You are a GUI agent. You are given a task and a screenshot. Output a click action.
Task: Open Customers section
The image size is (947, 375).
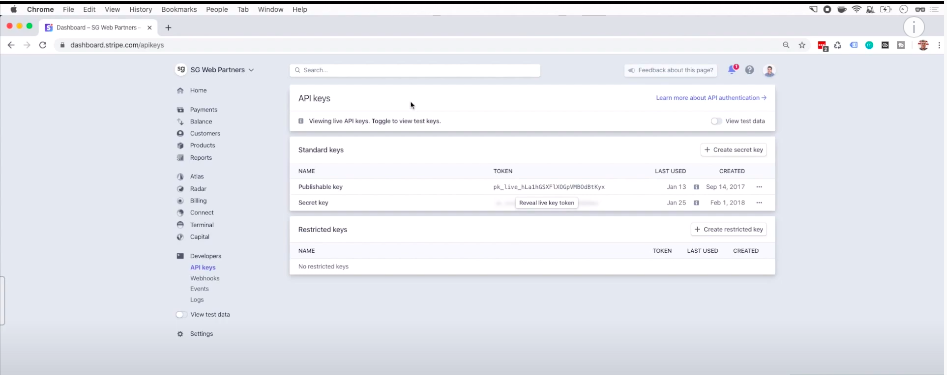(205, 133)
